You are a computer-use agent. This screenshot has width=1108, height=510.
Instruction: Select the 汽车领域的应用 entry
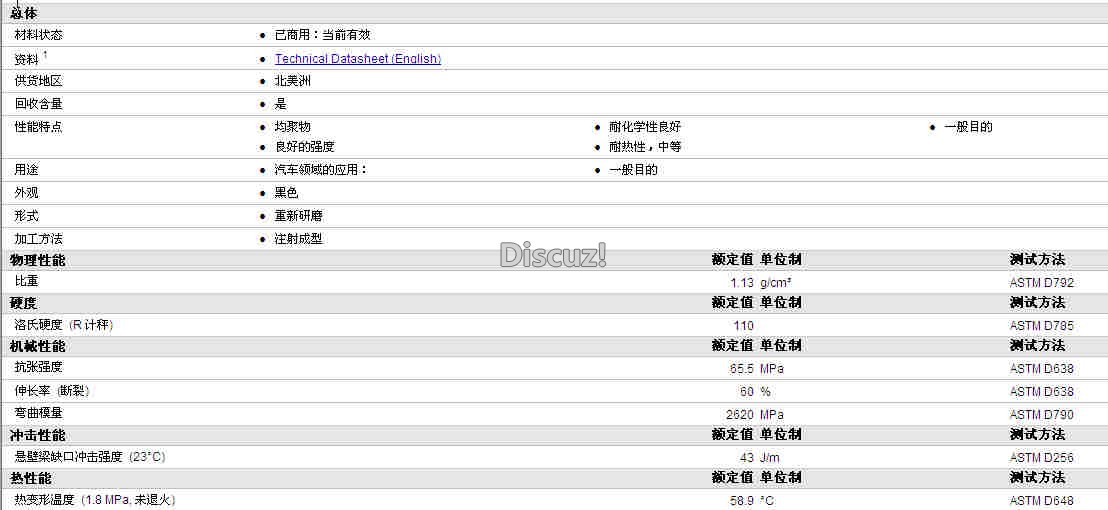click(x=321, y=170)
